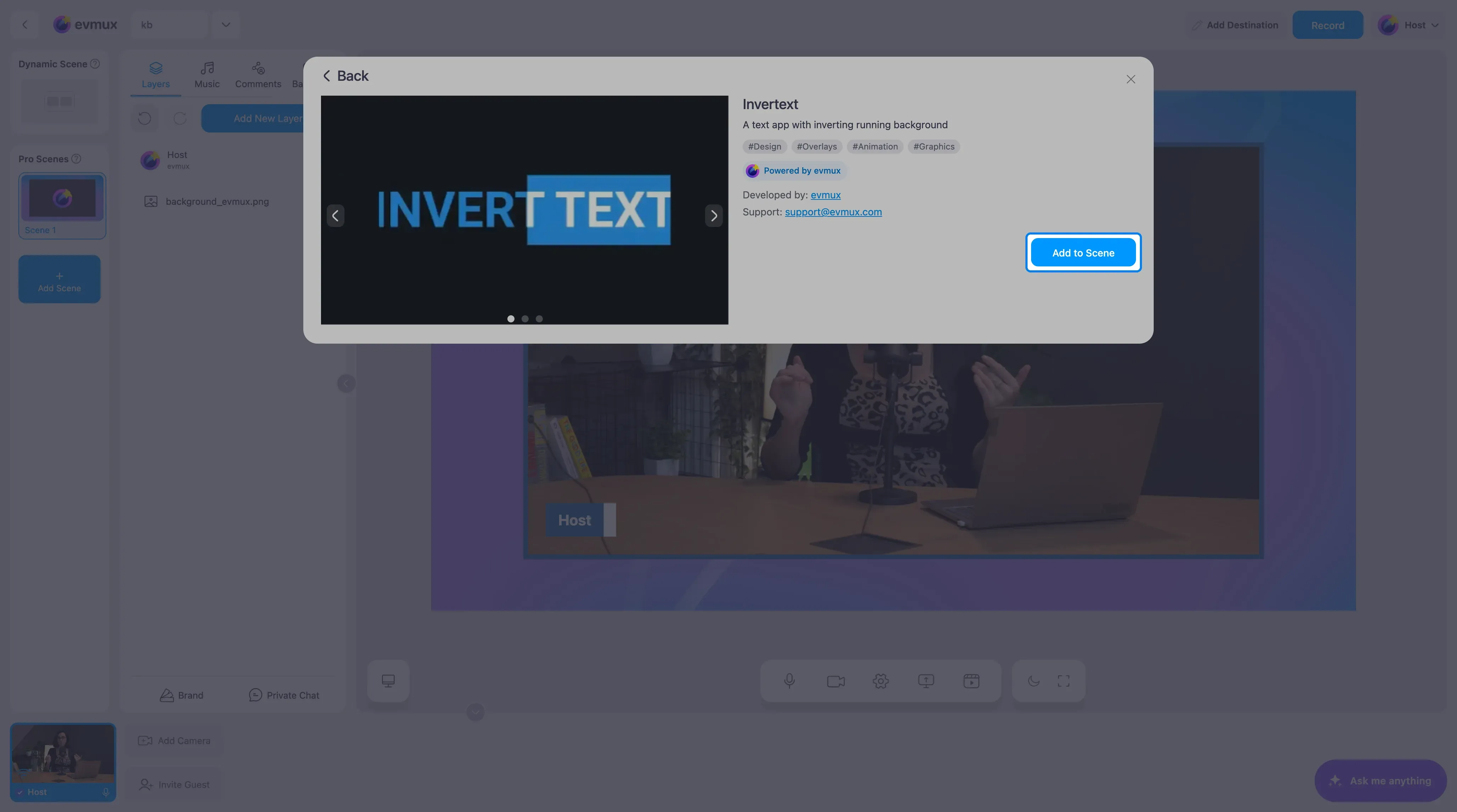Redo last layer change

tap(180, 118)
